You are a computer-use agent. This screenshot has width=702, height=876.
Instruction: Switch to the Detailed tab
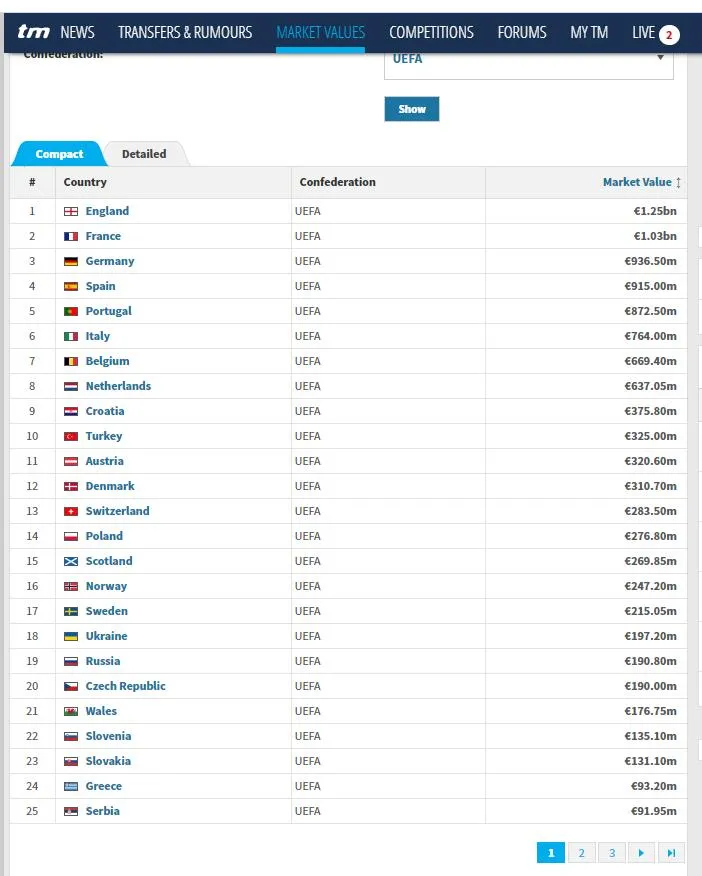coord(144,154)
